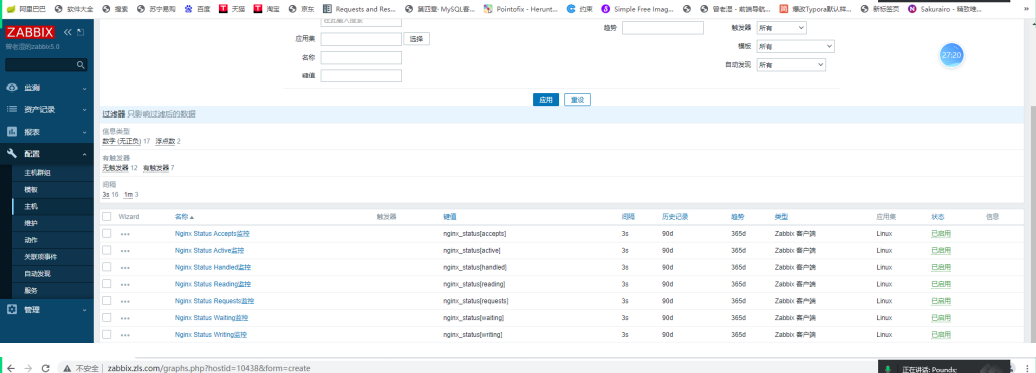Viewport: 1036px width, 373px height.
Task: Tick the select-all checkbox in table header
Action: pos(107,217)
